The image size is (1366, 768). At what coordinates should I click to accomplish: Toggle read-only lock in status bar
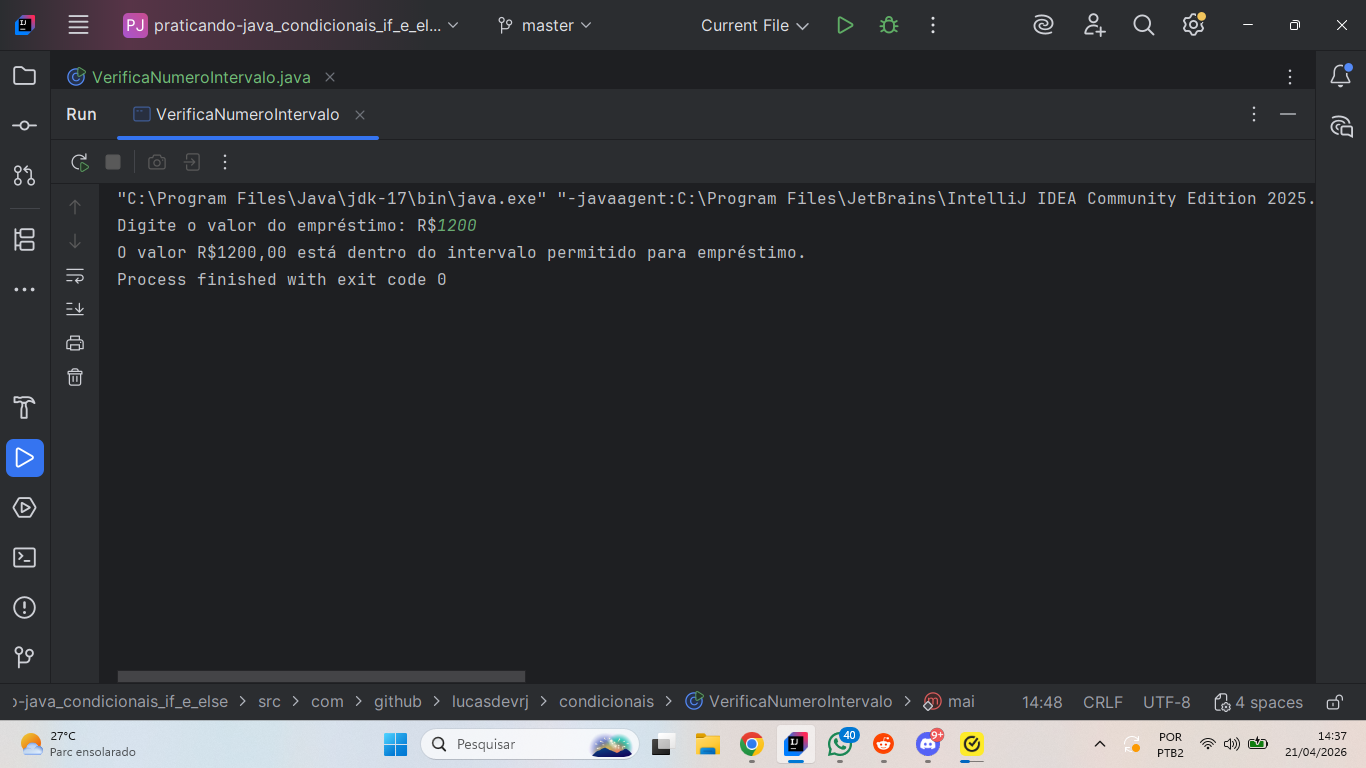[1334, 702]
